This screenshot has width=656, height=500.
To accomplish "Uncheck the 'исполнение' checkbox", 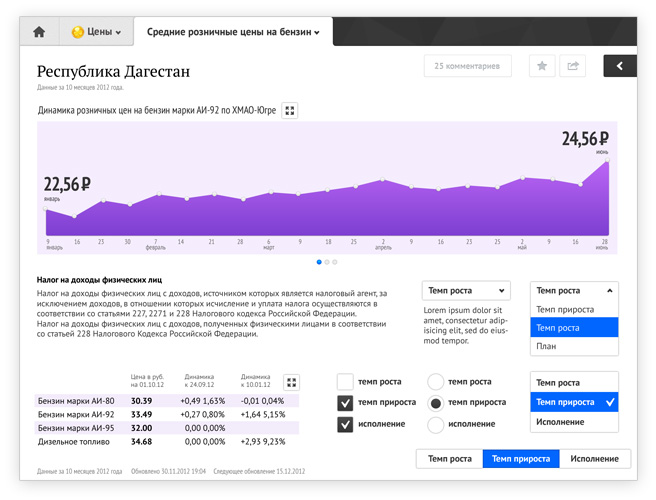I will [x=345, y=424].
